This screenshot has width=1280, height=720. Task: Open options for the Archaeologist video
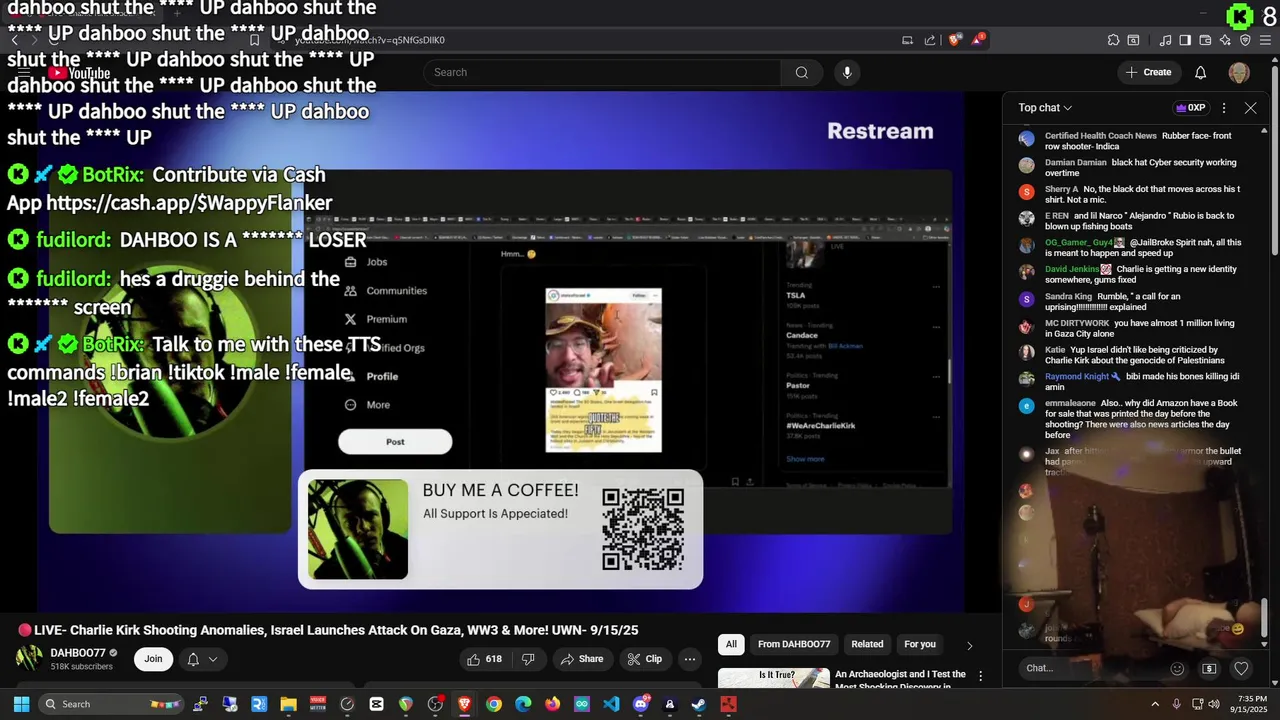[980, 677]
